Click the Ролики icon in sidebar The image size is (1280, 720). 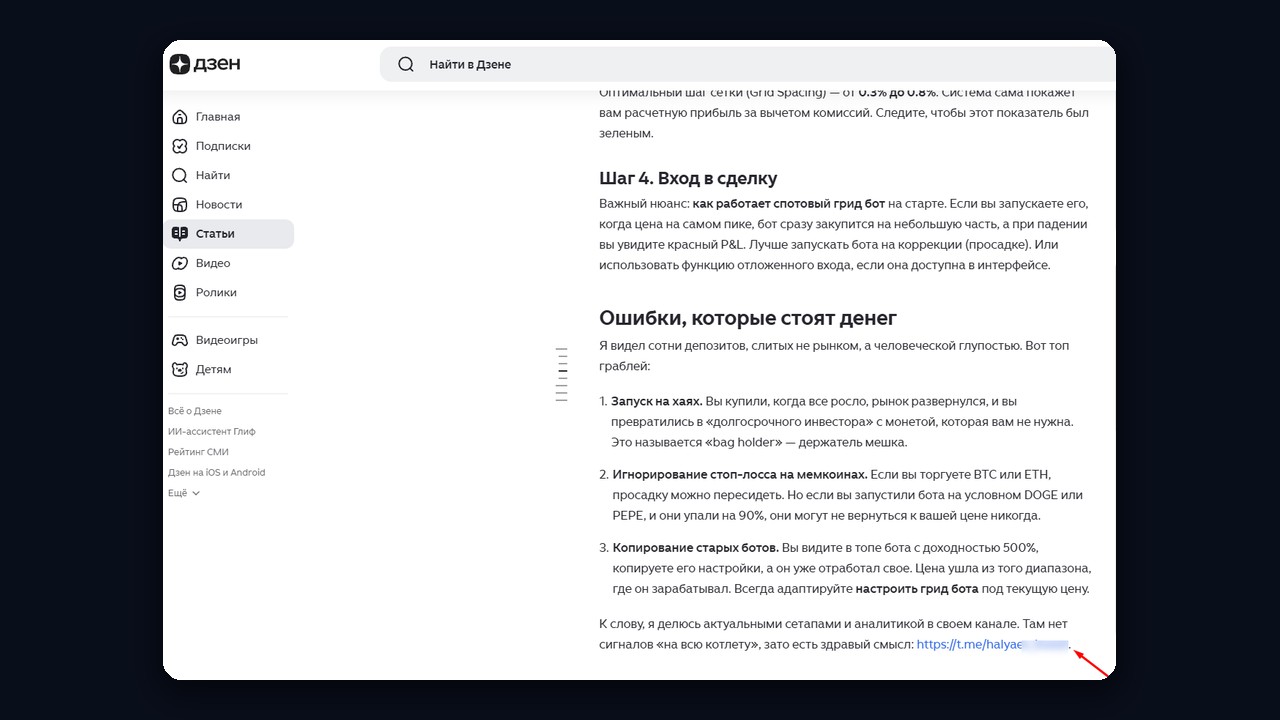click(180, 292)
